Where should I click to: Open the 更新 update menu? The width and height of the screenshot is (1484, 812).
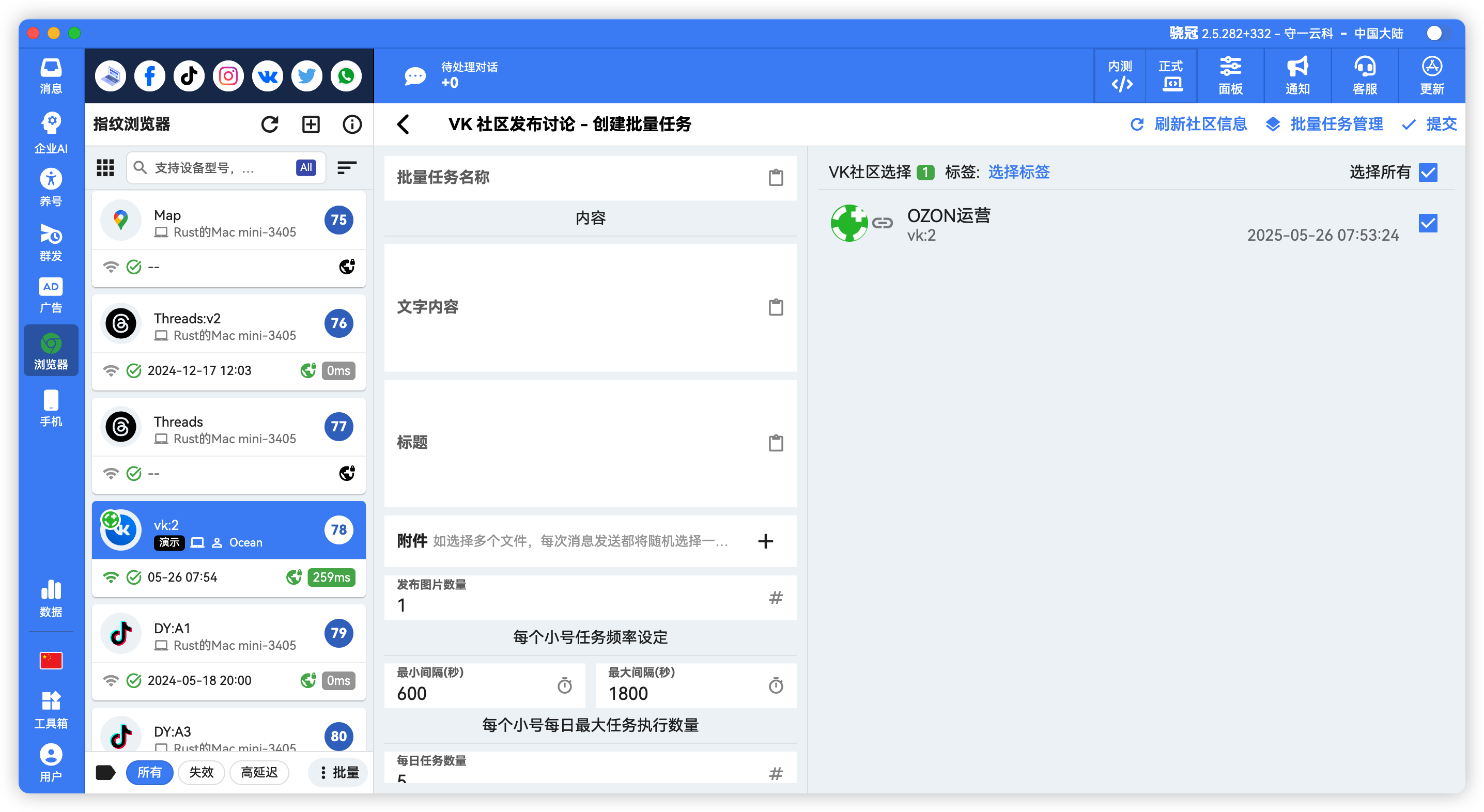[1432, 76]
